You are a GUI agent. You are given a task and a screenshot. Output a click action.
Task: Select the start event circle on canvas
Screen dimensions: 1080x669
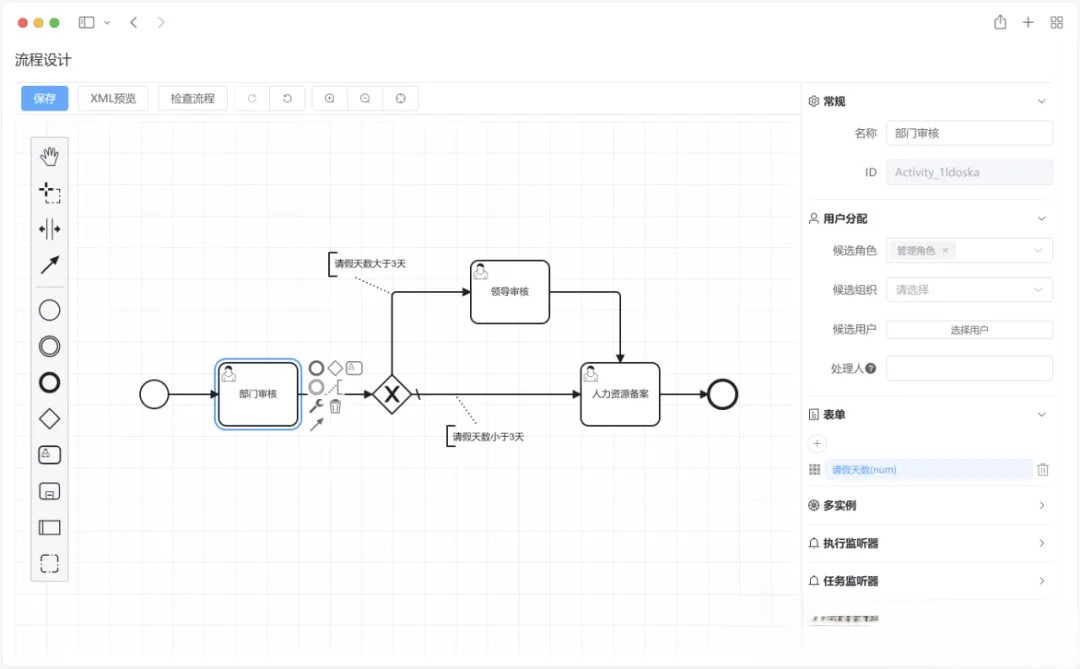pos(154,394)
